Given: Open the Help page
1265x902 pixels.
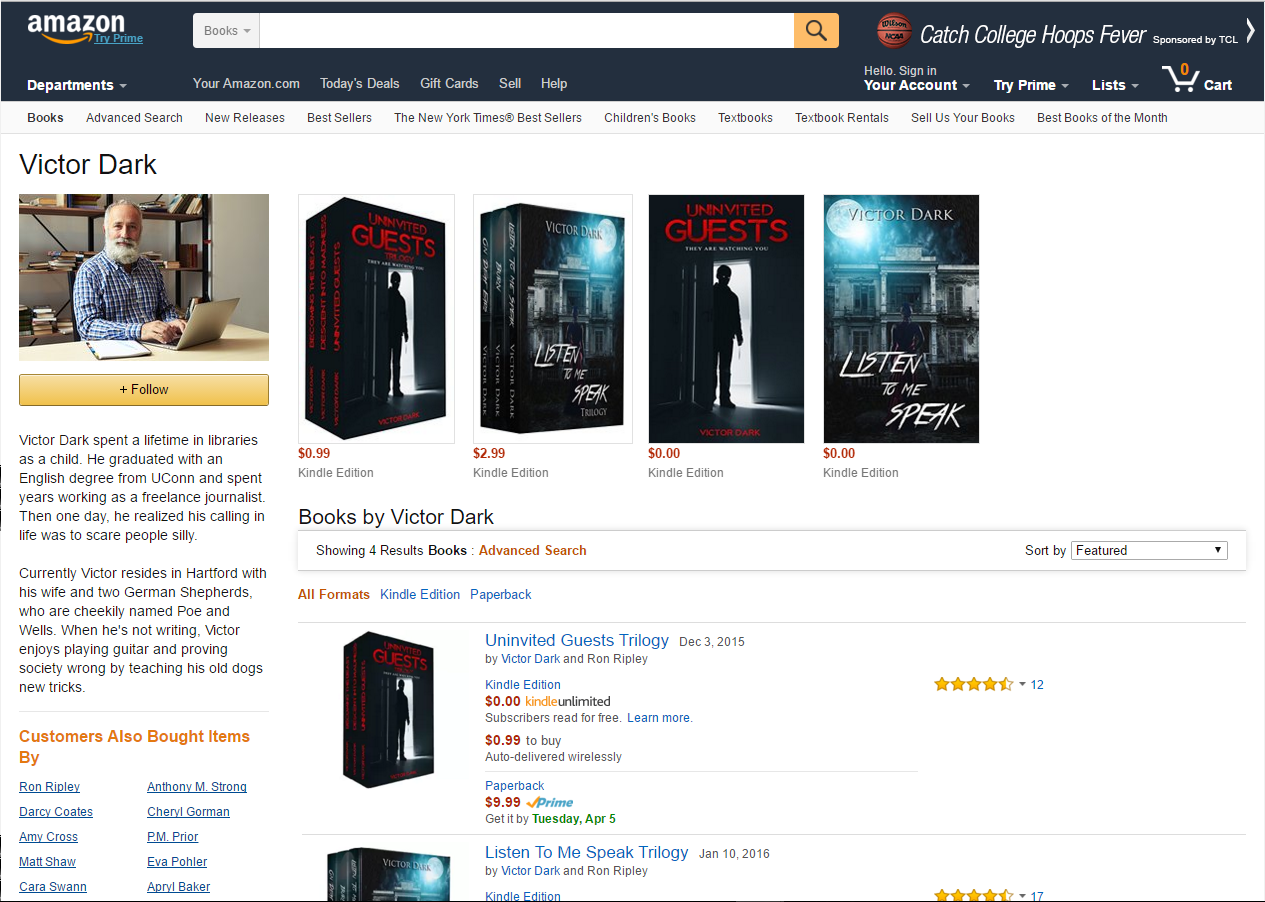Looking at the screenshot, I should pyautogui.click(x=554, y=84).
